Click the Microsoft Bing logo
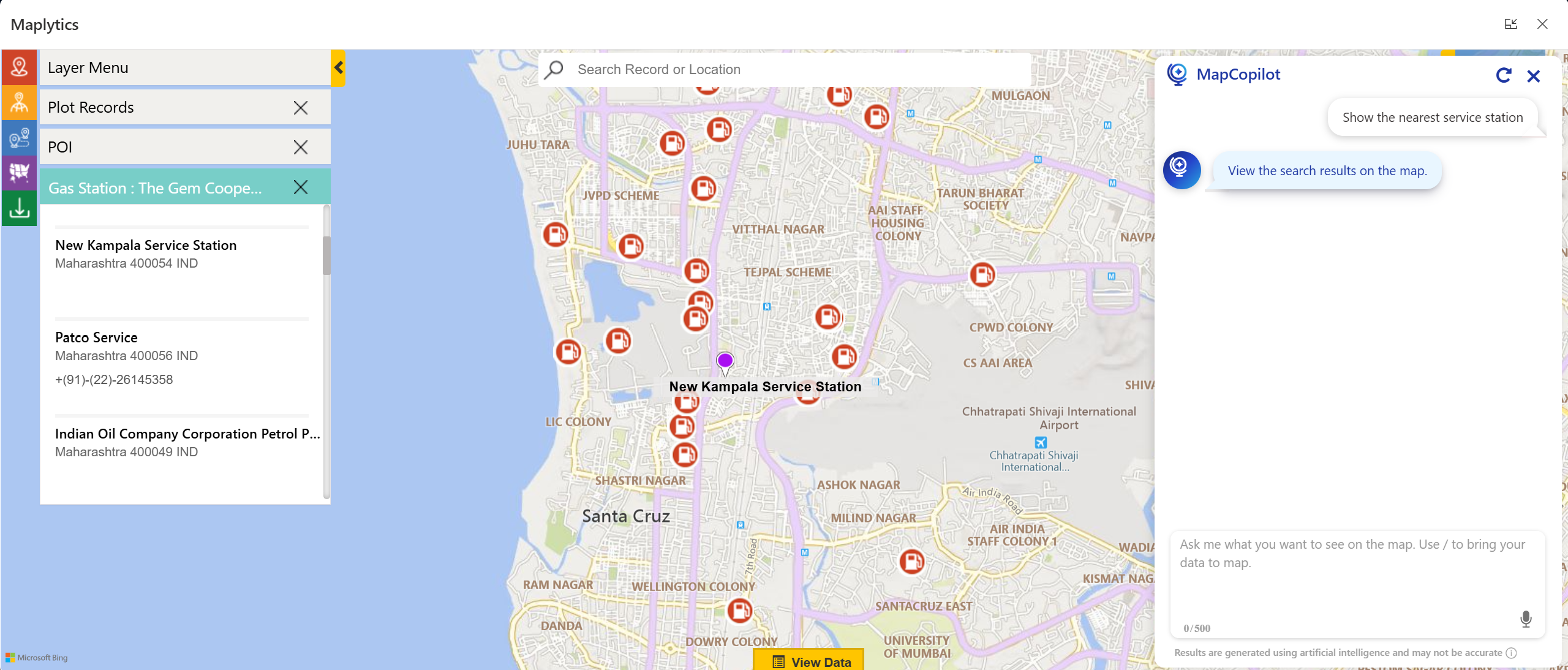This screenshot has width=1568, height=670. pos(36,658)
